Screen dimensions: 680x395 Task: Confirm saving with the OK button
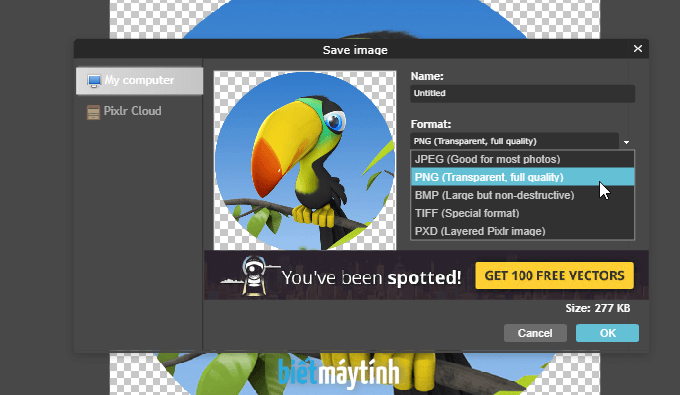[607, 333]
